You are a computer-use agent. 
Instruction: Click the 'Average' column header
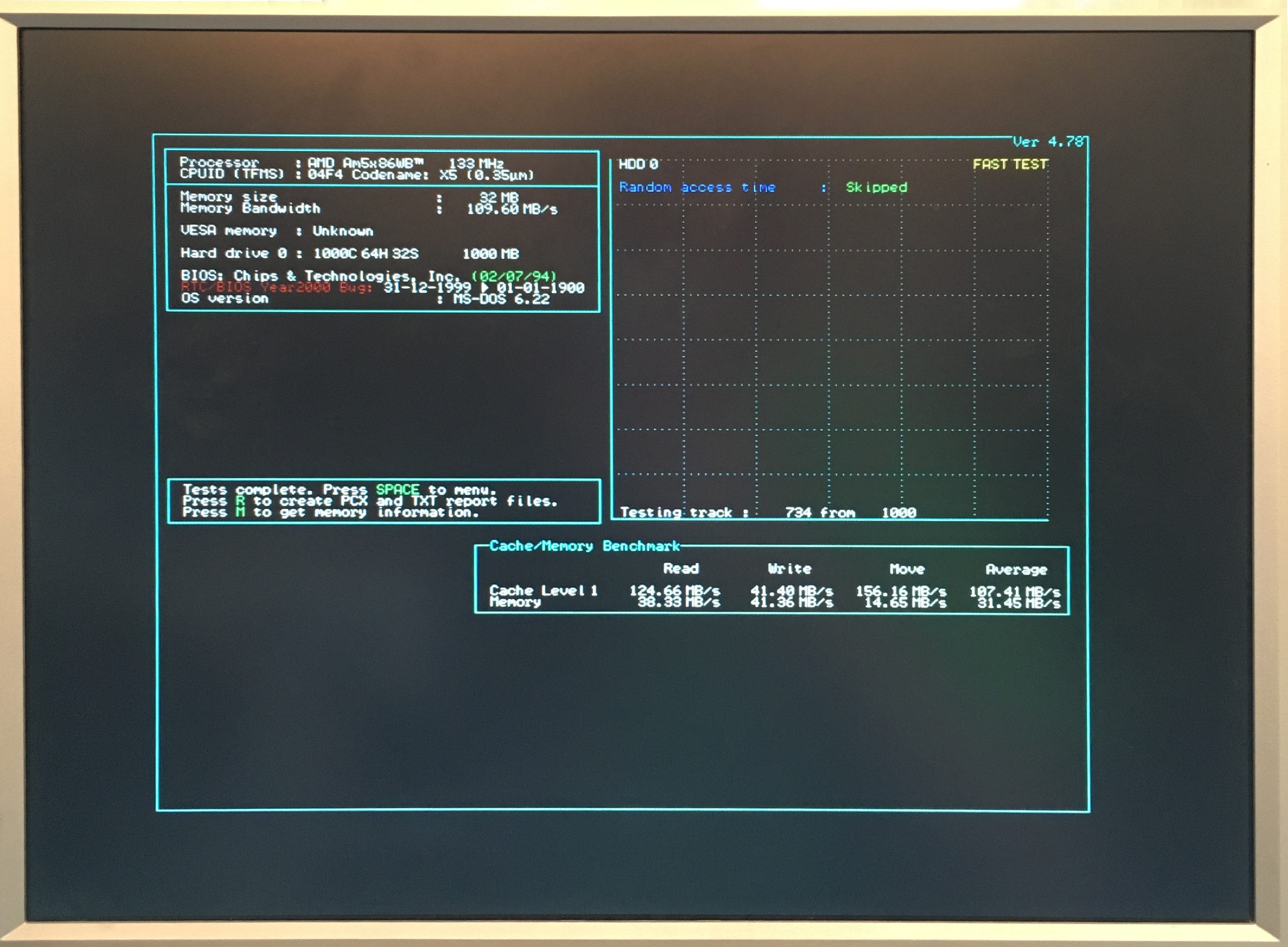(1016, 570)
